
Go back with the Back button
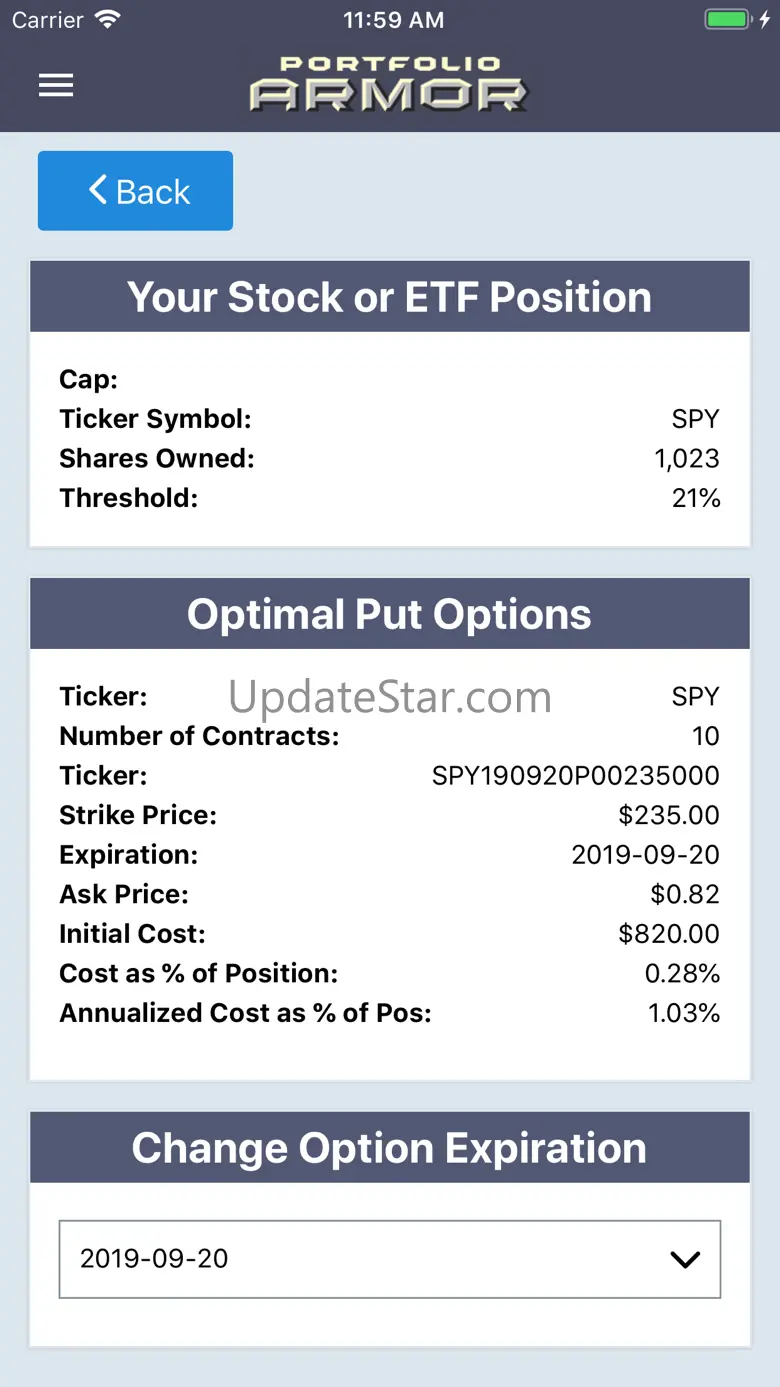(x=135, y=191)
